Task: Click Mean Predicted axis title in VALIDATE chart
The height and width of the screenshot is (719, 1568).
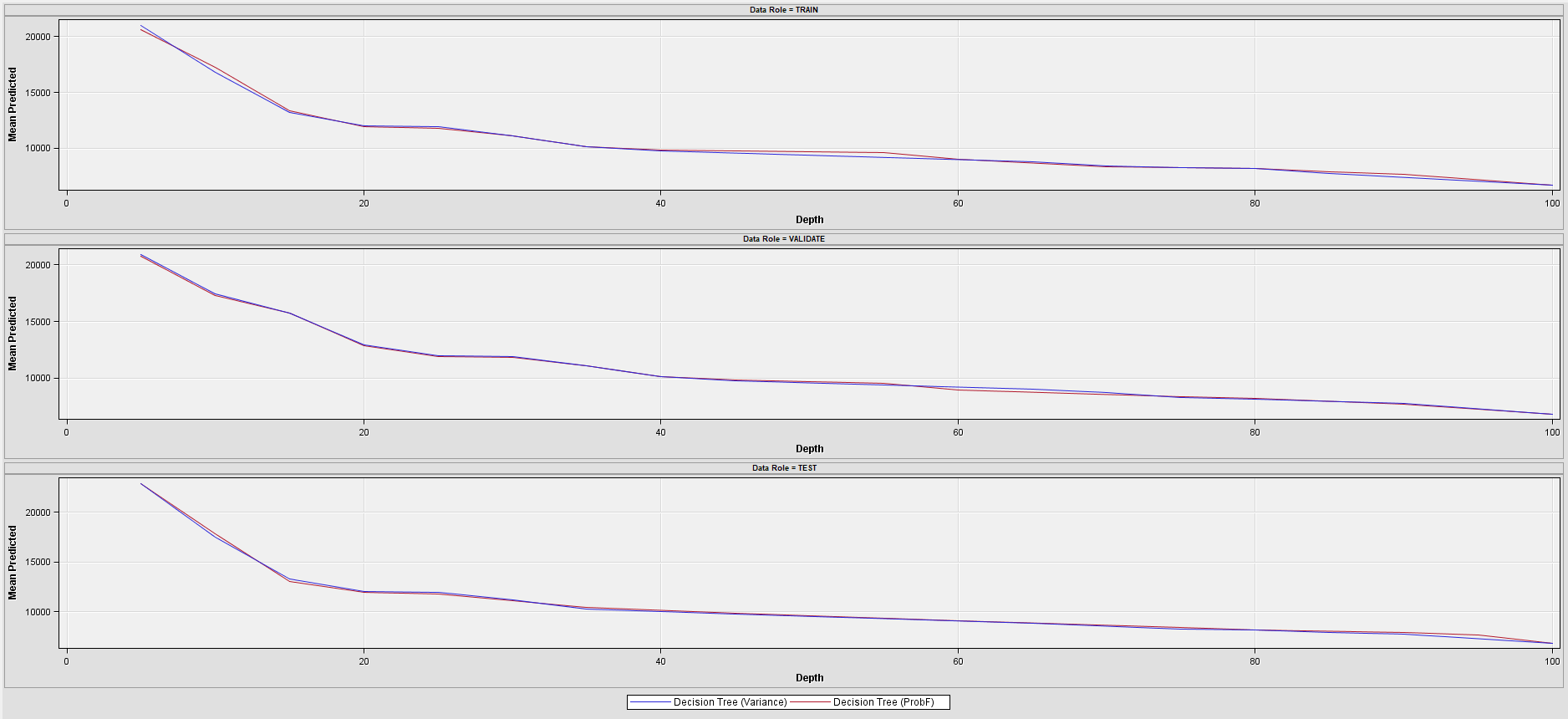Action: click(13, 334)
